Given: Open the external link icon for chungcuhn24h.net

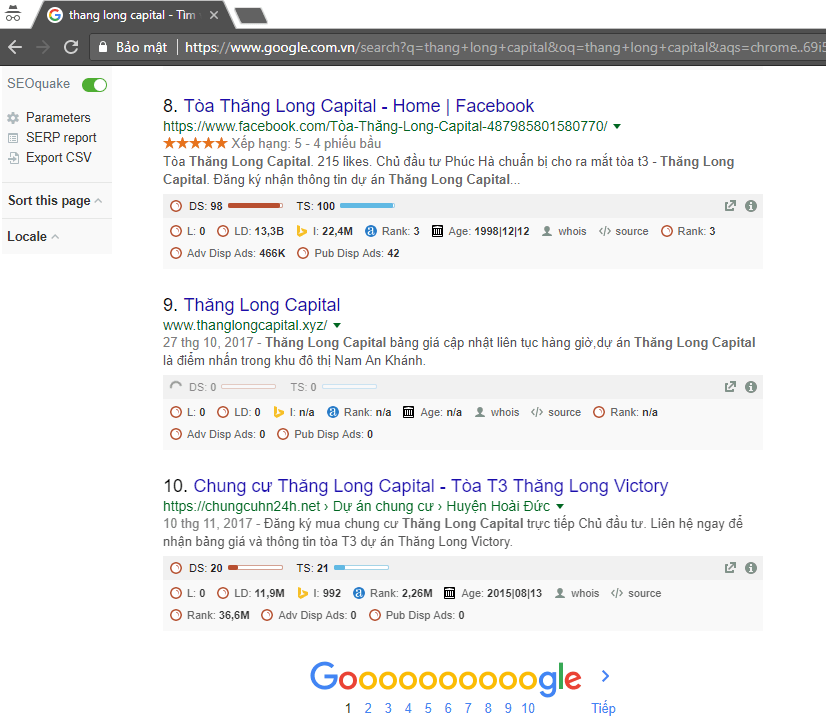Looking at the screenshot, I should [730, 568].
